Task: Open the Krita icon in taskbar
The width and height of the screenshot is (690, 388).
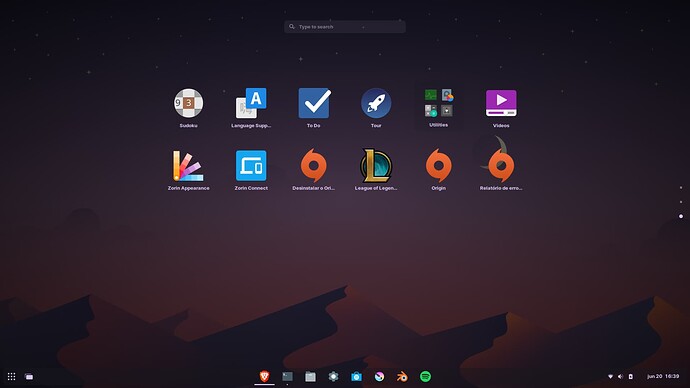Action: pos(379,377)
